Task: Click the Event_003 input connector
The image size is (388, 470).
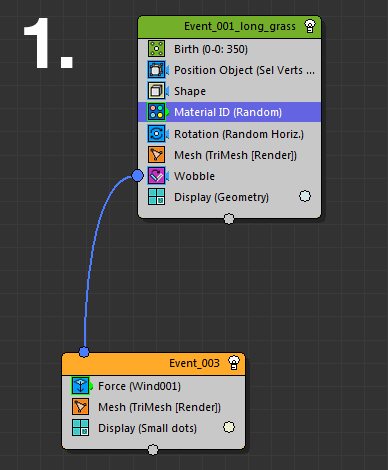Action: [84, 352]
